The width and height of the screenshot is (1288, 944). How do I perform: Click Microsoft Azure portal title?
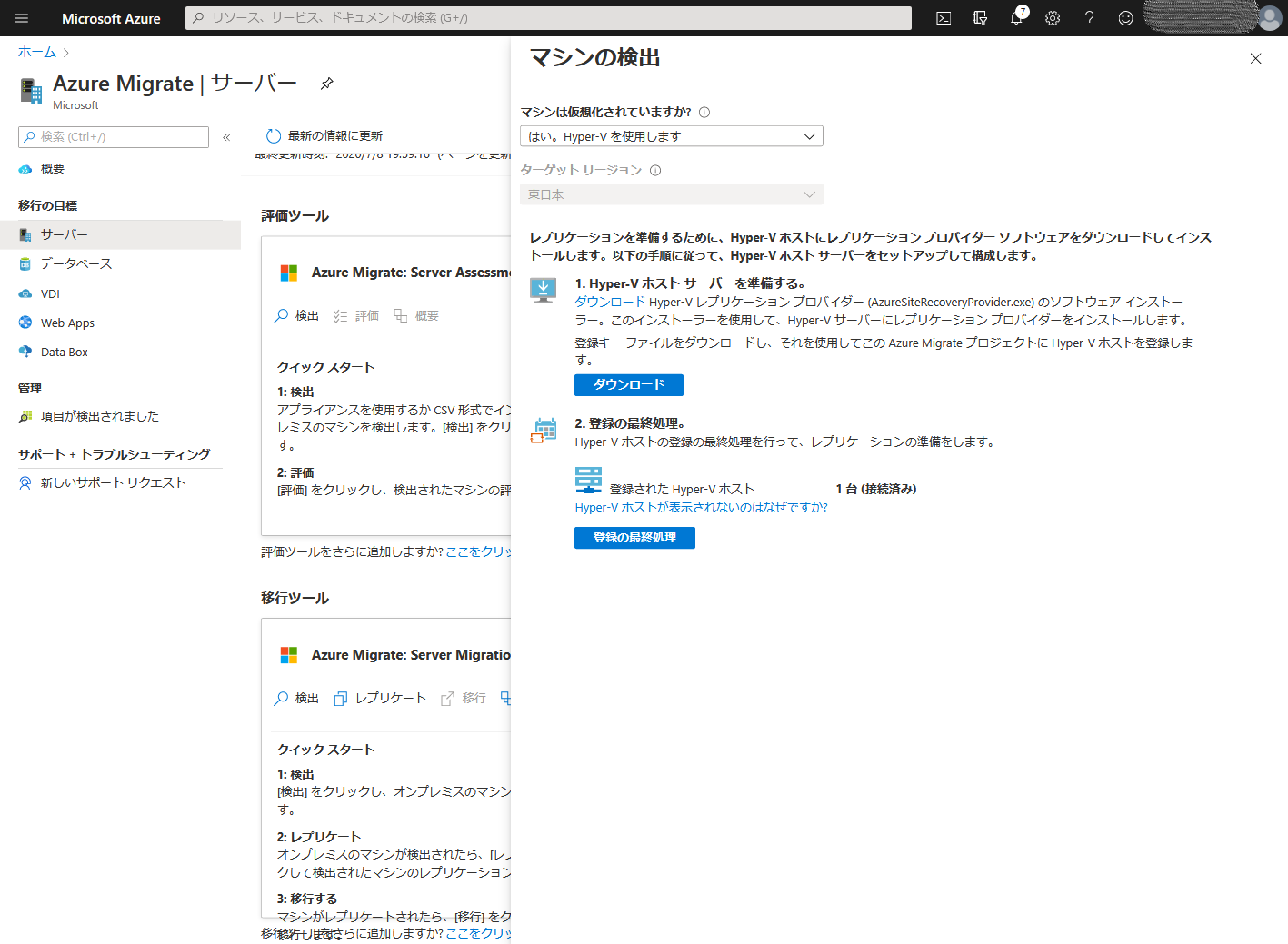click(111, 18)
